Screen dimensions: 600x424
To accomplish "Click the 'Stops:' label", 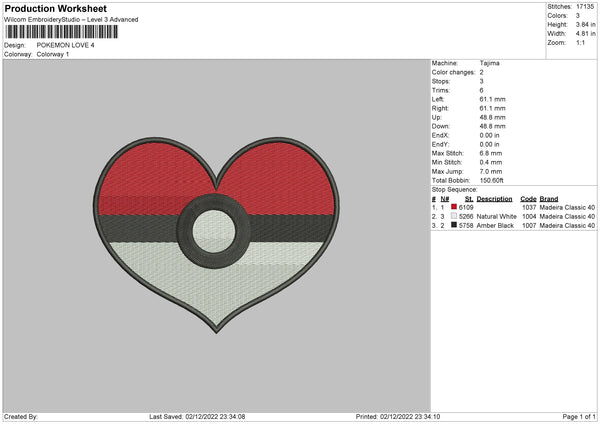I will 441,82.
